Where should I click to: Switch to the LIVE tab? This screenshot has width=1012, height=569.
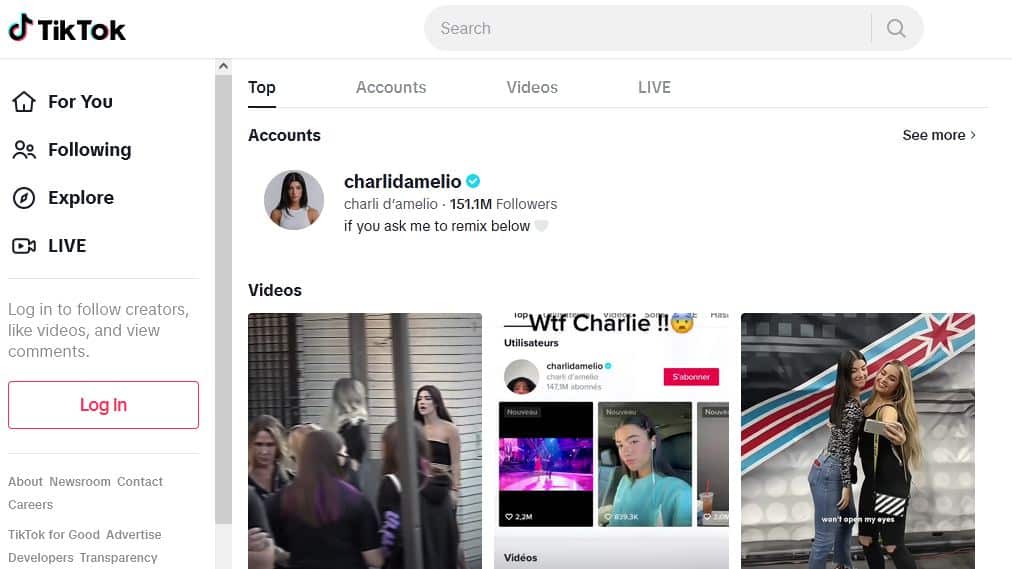click(x=654, y=87)
